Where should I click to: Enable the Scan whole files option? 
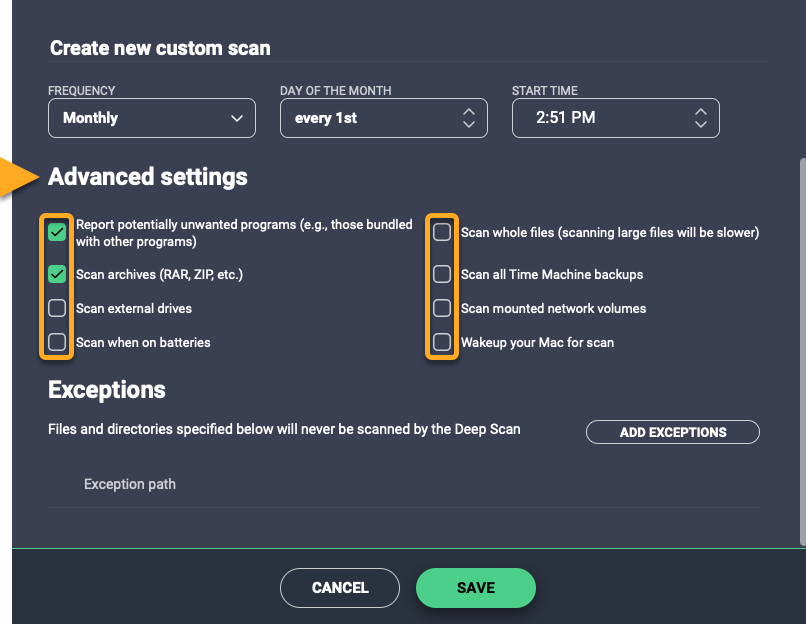point(442,233)
